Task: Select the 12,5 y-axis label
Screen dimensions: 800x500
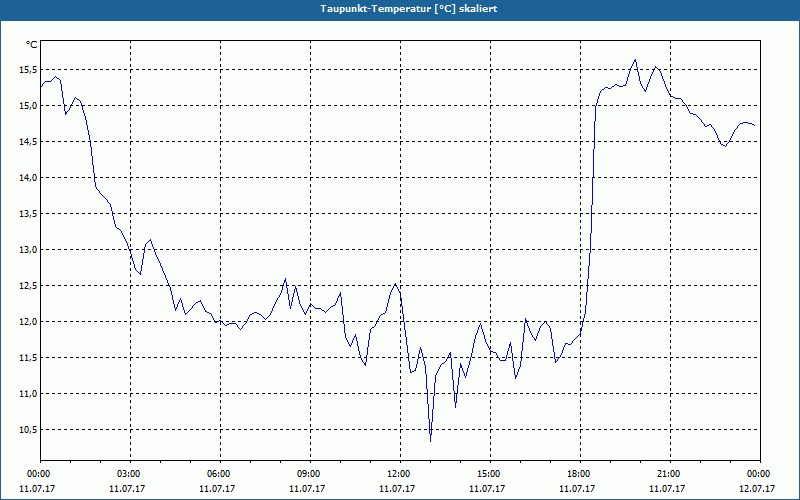Action: [28, 285]
